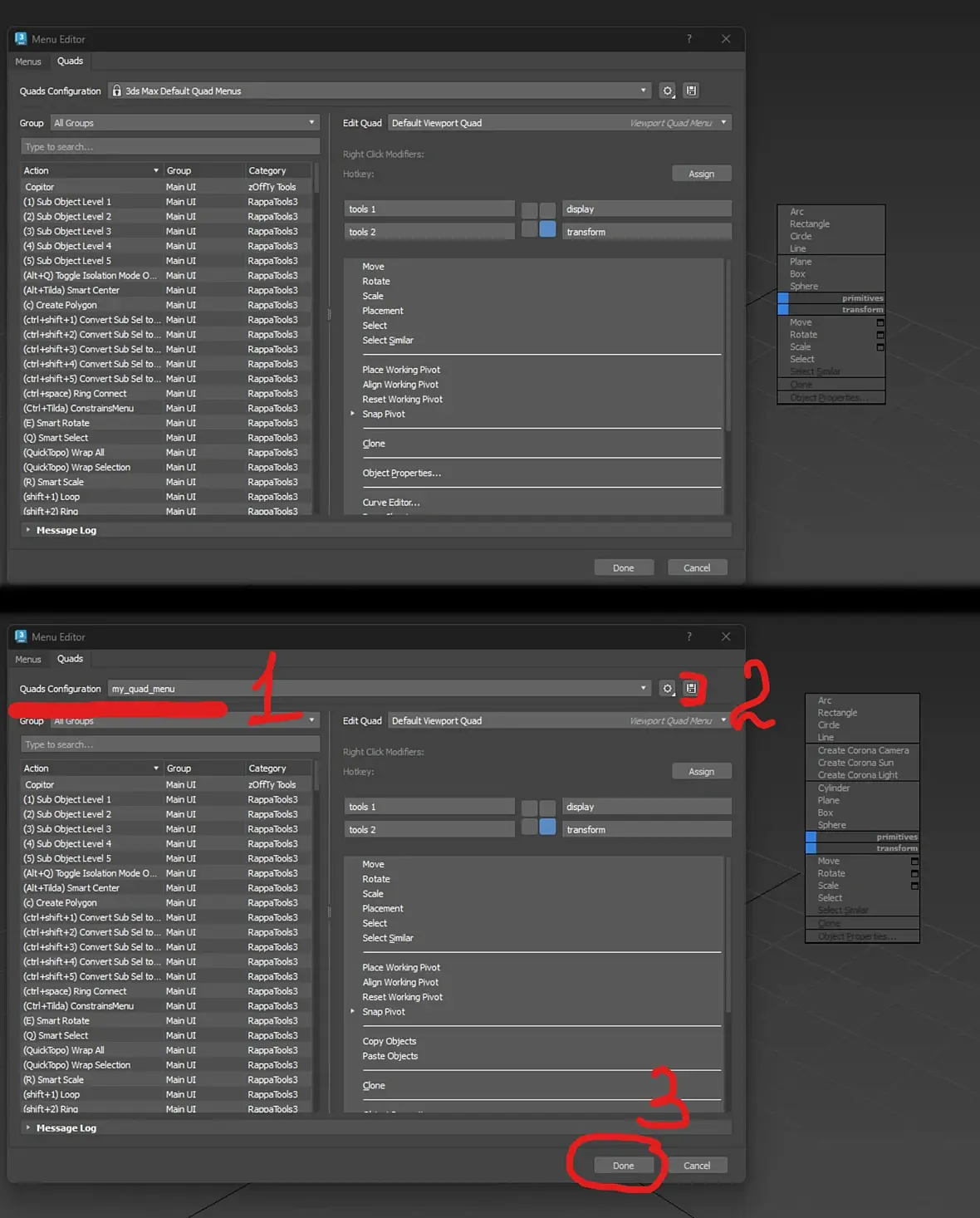This screenshot has height=1218, width=980.
Task: Open configuration options gear in upper Menu Editor
Action: coord(667,91)
